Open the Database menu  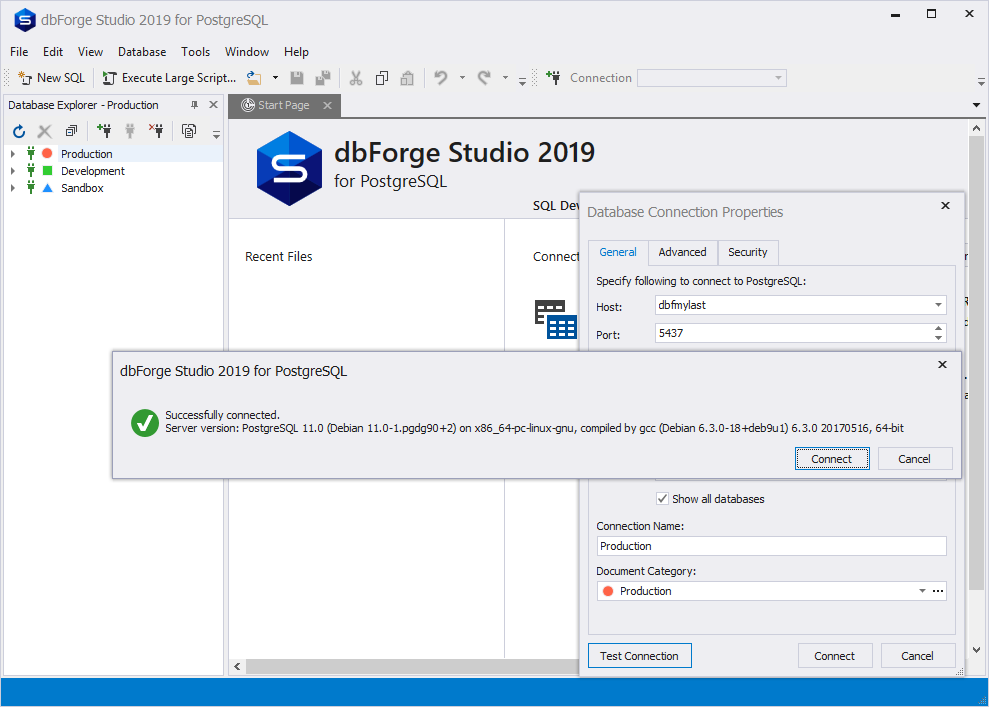(x=142, y=52)
